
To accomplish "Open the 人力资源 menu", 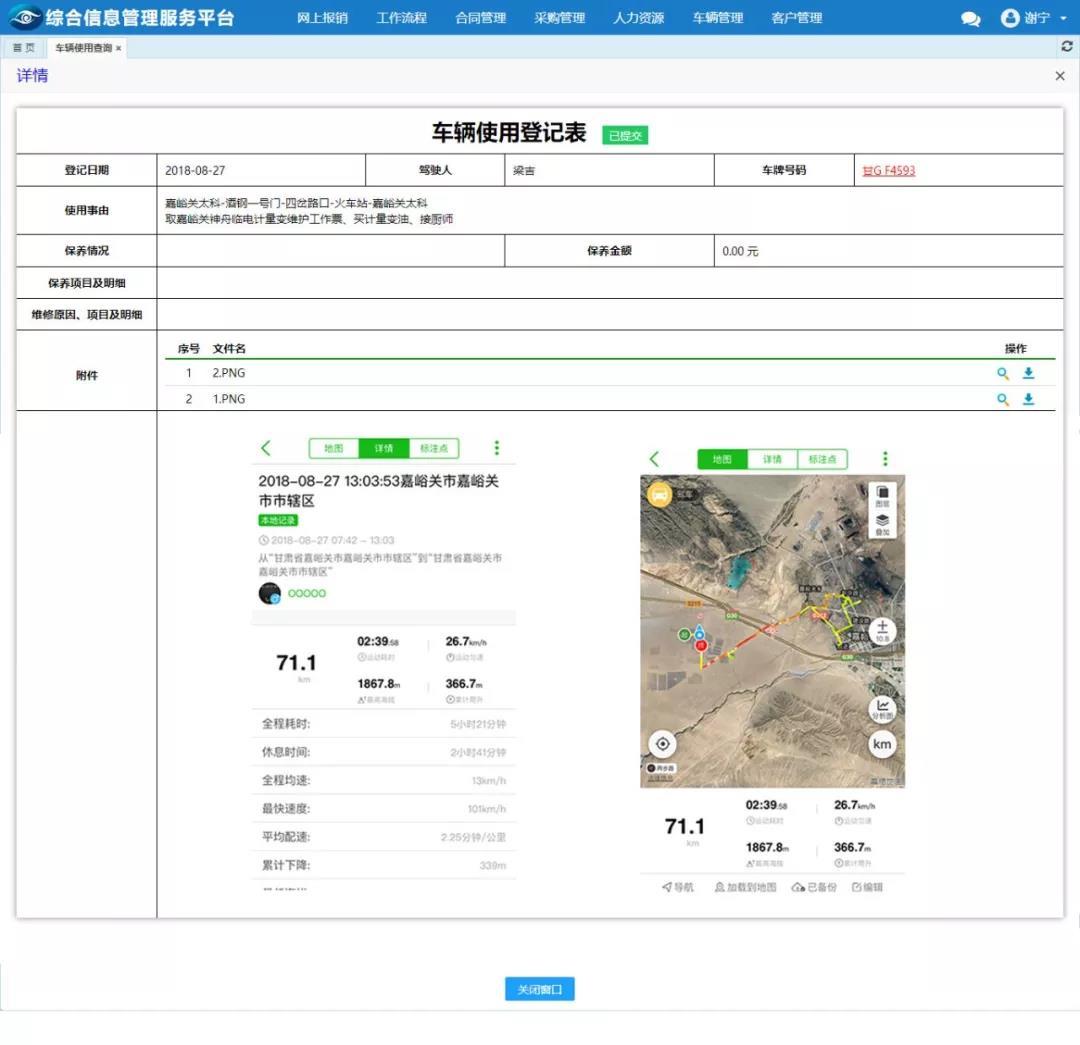I will 638,18.
